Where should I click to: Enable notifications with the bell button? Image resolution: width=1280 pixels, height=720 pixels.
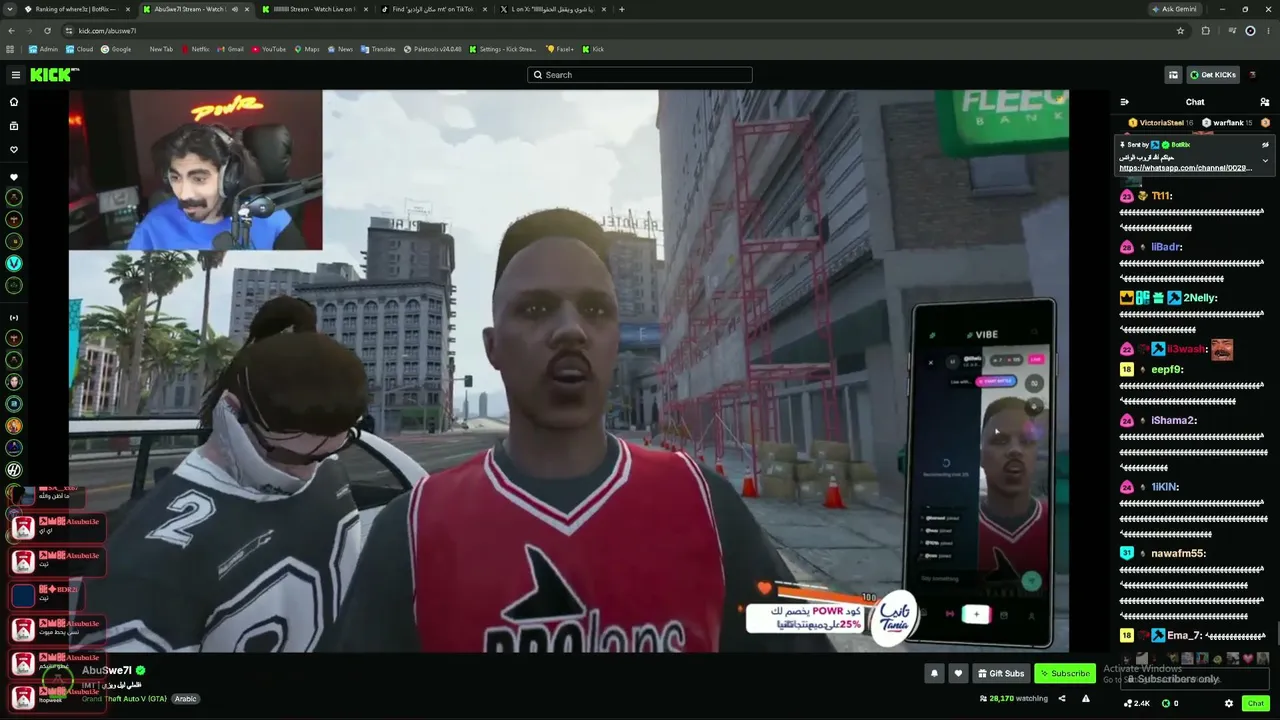pos(934,674)
